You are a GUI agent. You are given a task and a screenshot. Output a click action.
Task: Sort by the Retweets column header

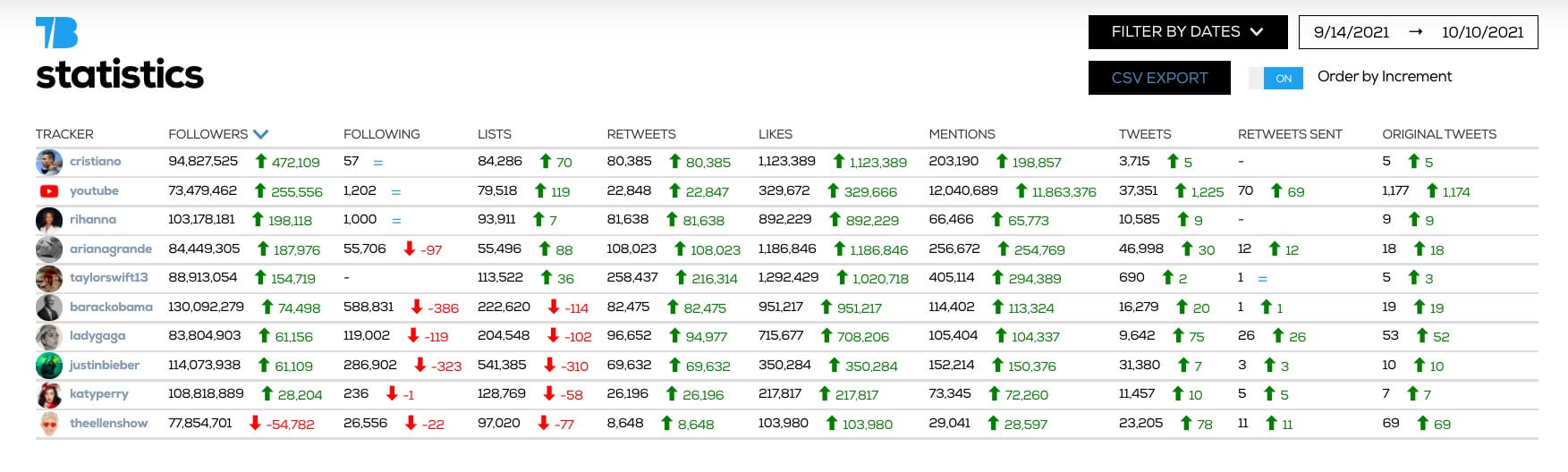pos(641,134)
